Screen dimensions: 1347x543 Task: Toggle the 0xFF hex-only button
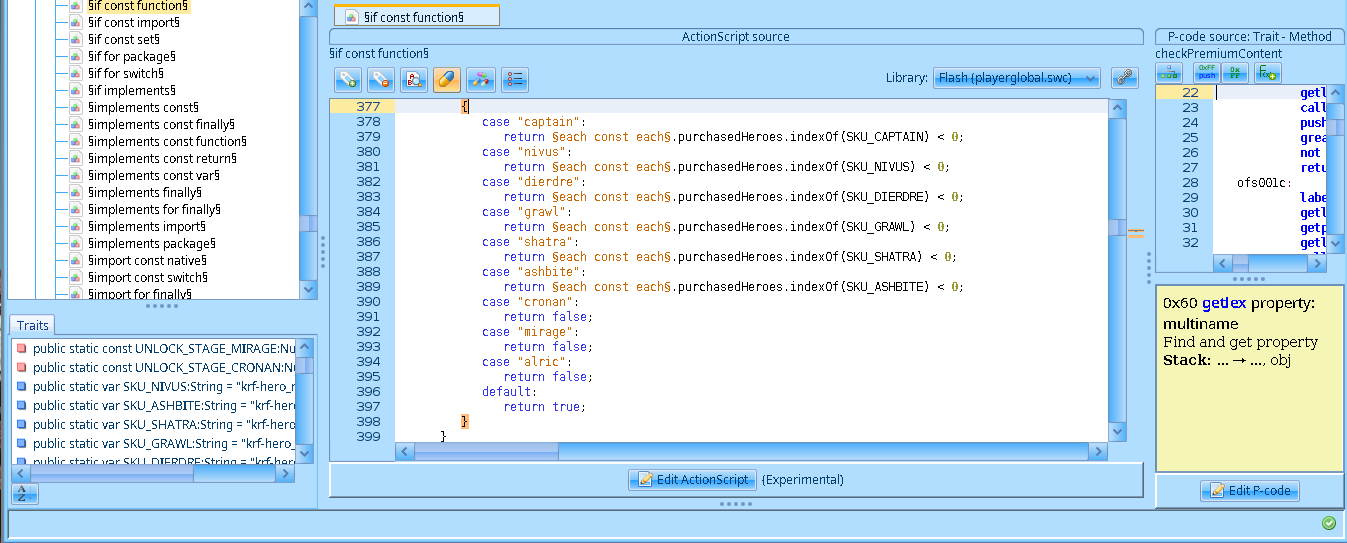click(x=1235, y=73)
